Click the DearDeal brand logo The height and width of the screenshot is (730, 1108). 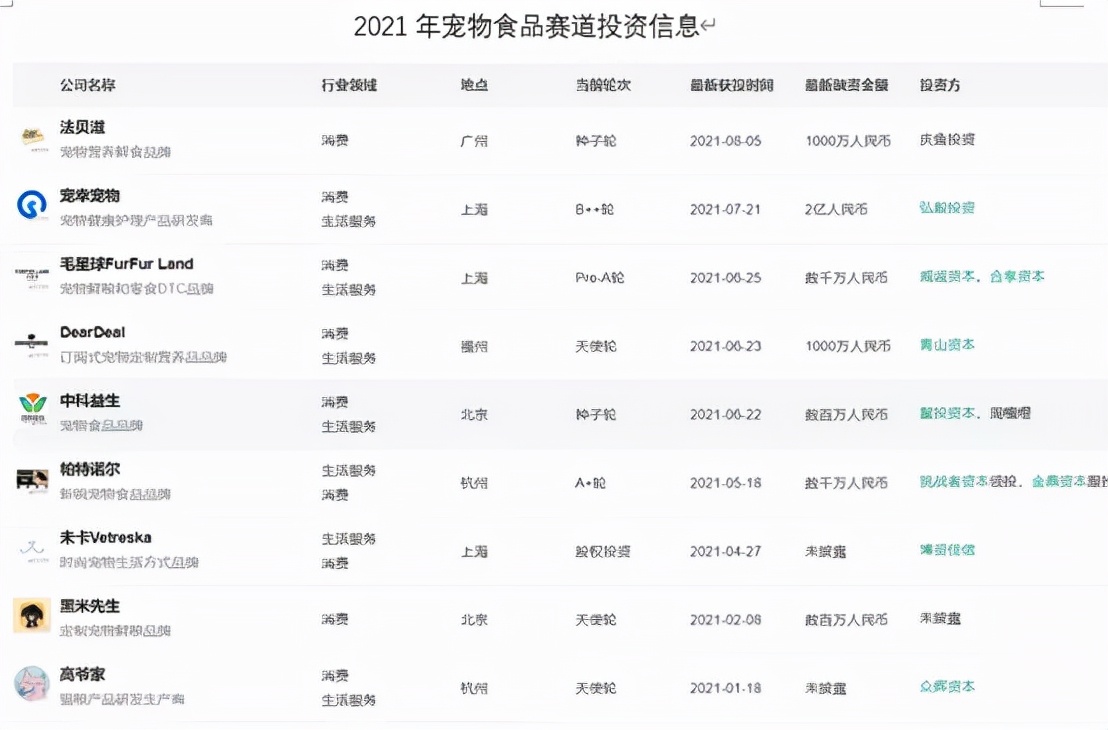click(32, 344)
